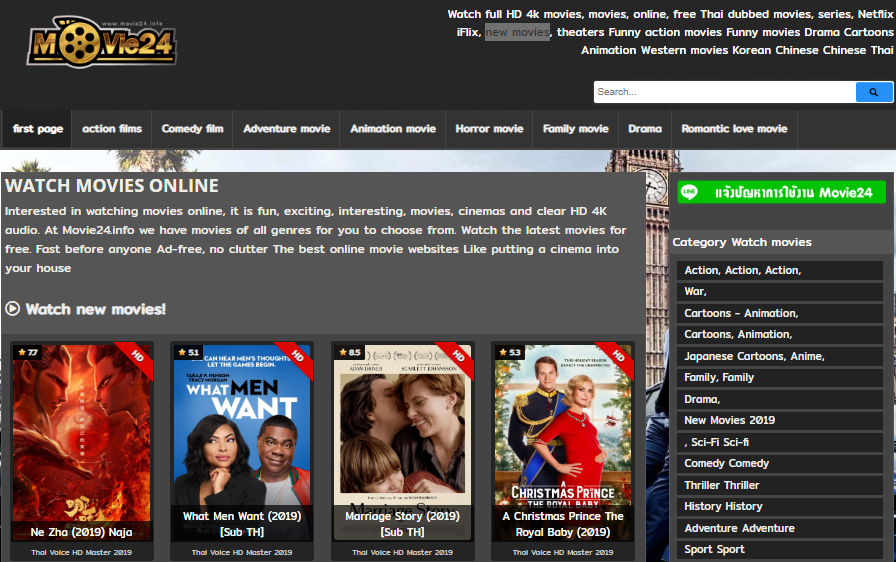Viewport: 896px width, 562px height.
Task: Select category 'Cartoons, Animation,'
Action: (x=780, y=334)
